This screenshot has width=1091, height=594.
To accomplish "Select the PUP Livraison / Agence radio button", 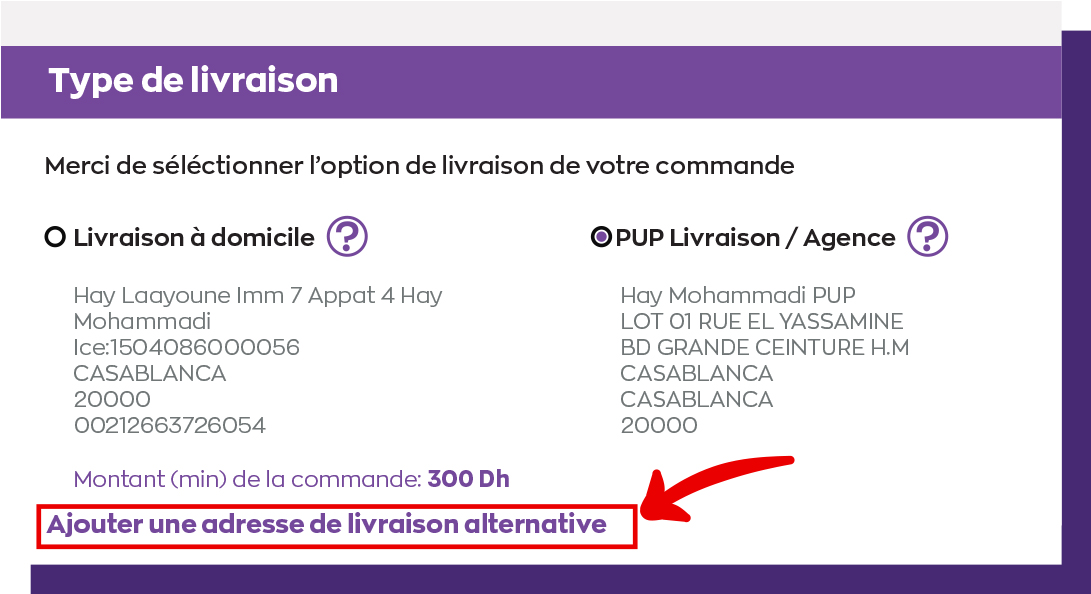I will (601, 237).
